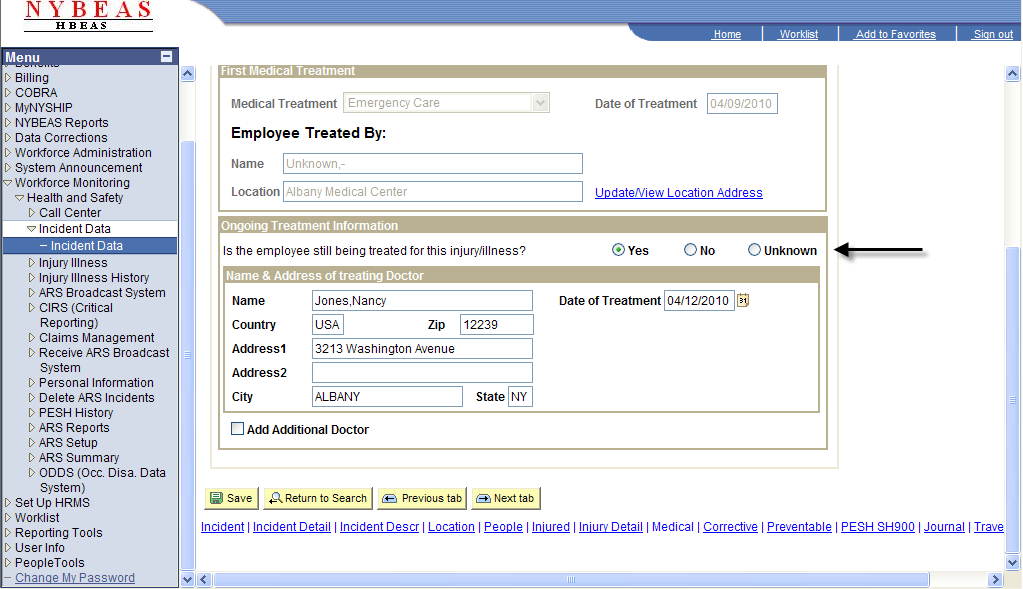Screen dimensions: 1023x589
Task: Open ARS Broadcast System menu item
Action: tap(102, 292)
